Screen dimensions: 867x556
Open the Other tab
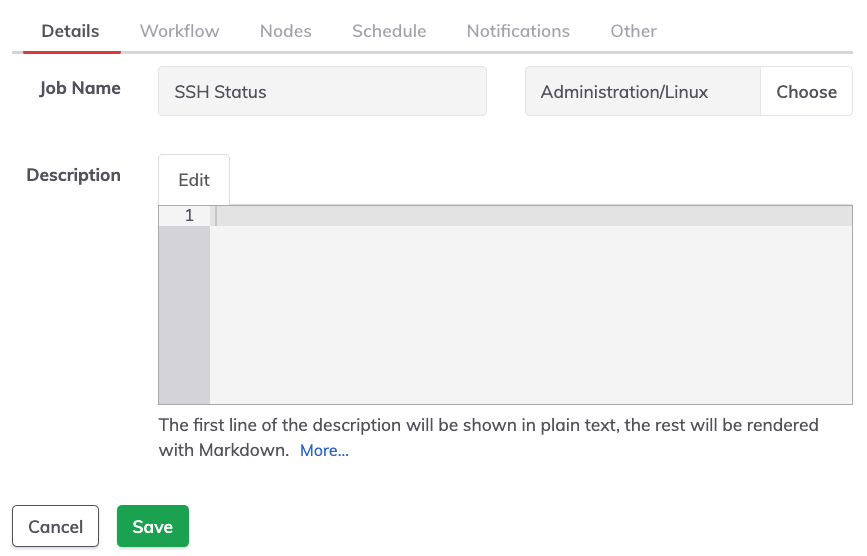pyautogui.click(x=633, y=31)
